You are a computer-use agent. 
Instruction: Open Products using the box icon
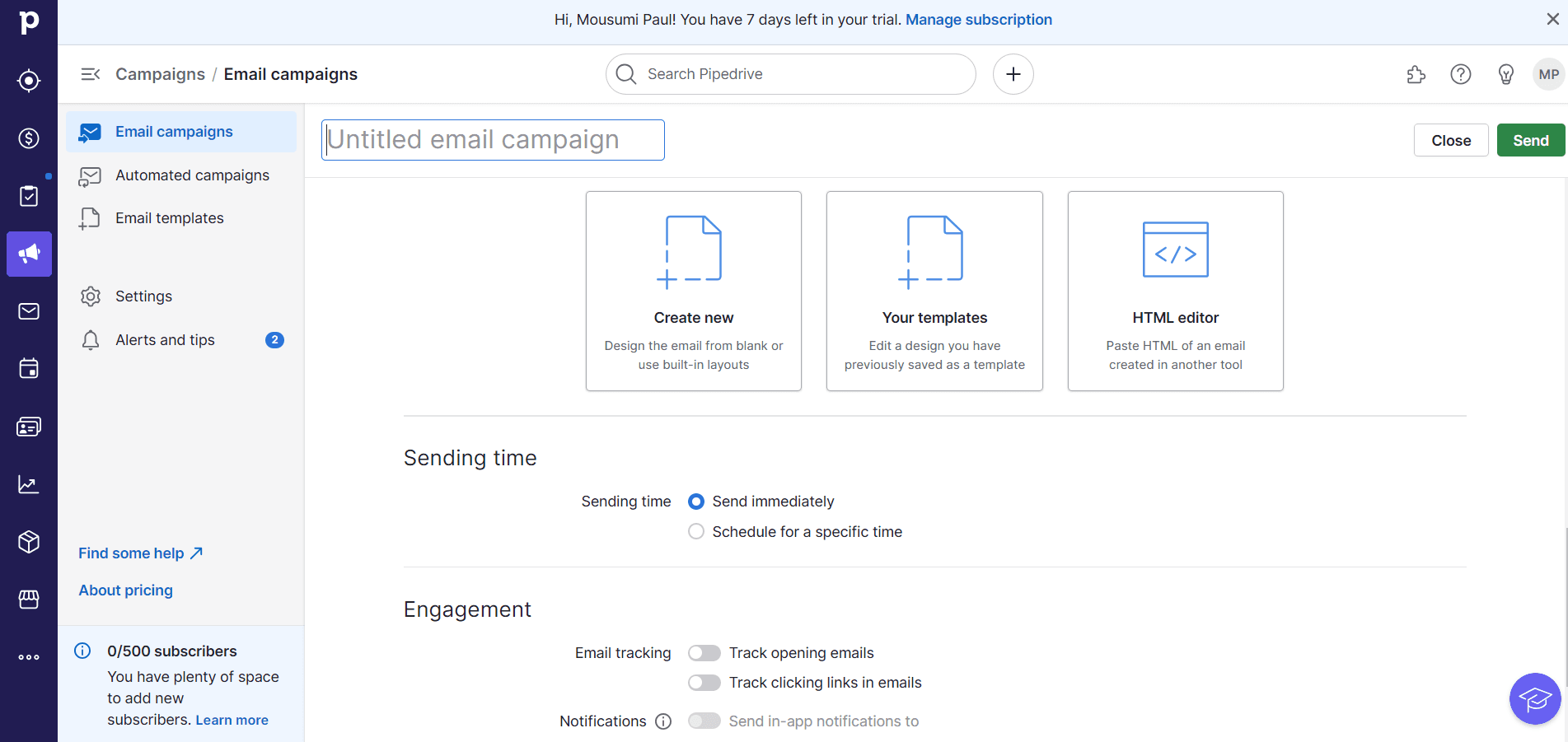(x=28, y=541)
